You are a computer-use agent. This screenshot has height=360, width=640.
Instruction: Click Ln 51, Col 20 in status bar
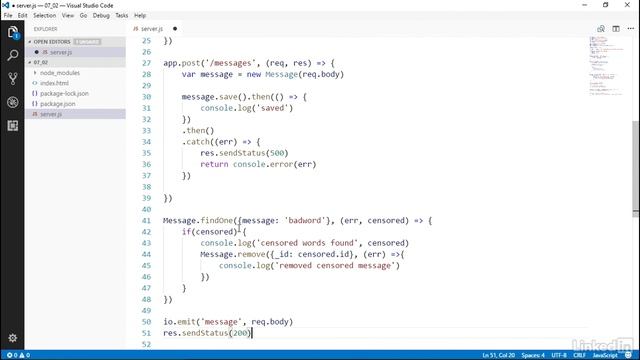coord(498,355)
